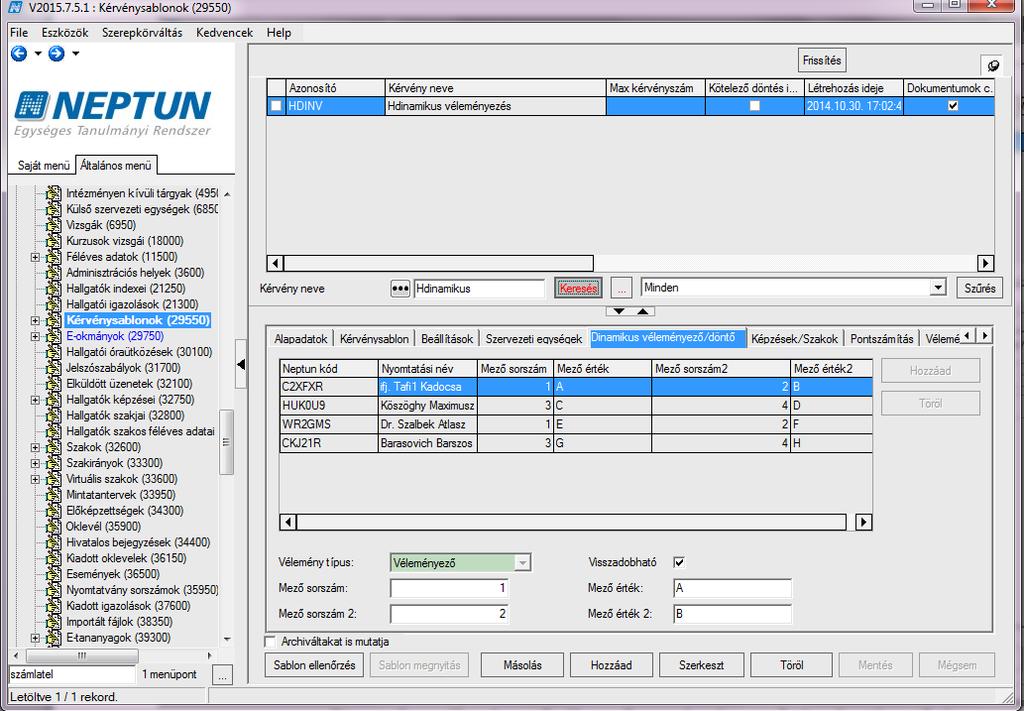Click the Jelszószabályok tree icon
Image resolution: width=1024 pixels, height=711 pixels.
(54, 368)
